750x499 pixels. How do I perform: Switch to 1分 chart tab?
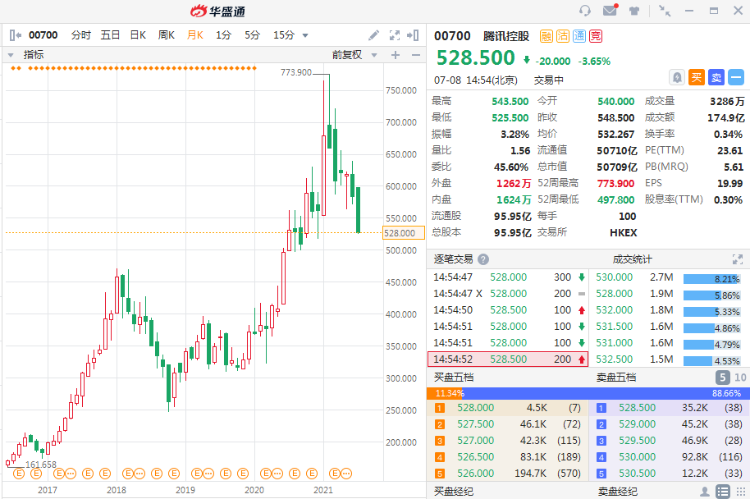(x=223, y=35)
